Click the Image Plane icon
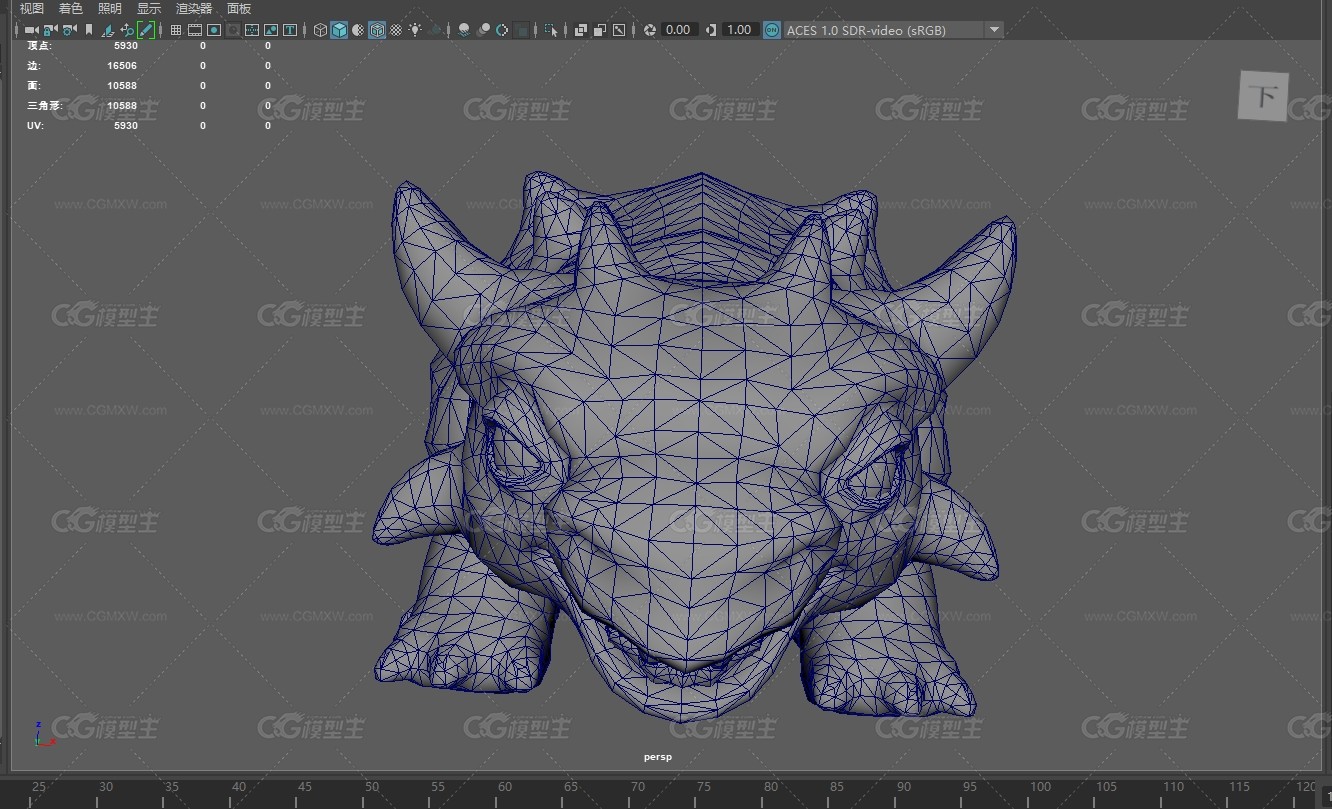This screenshot has height=809, width=1332. point(108,30)
